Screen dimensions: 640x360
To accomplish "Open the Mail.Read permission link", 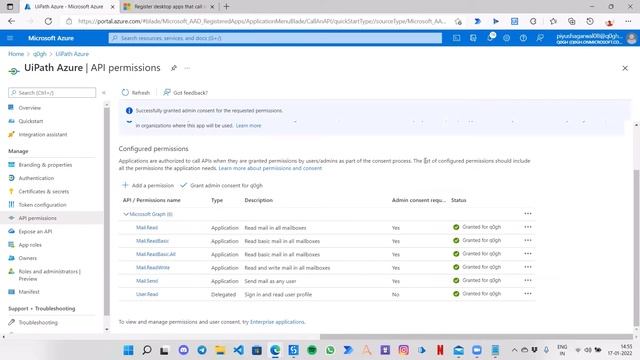I will click(x=147, y=227).
